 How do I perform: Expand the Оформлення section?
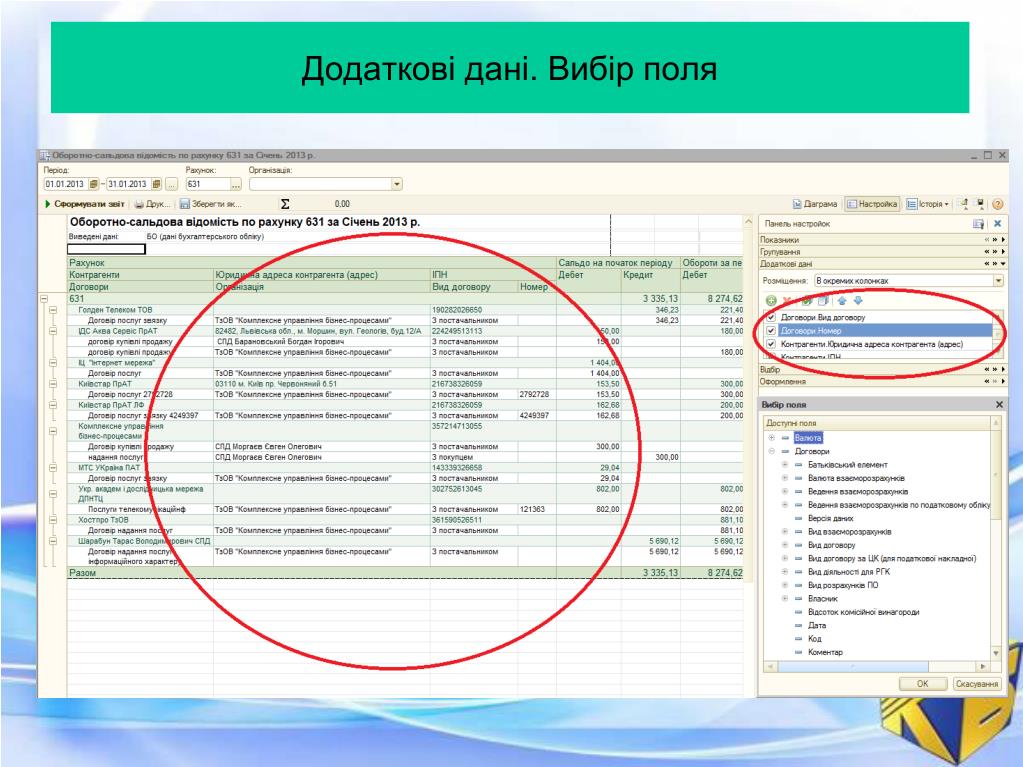pyautogui.click(x=1003, y=382)
